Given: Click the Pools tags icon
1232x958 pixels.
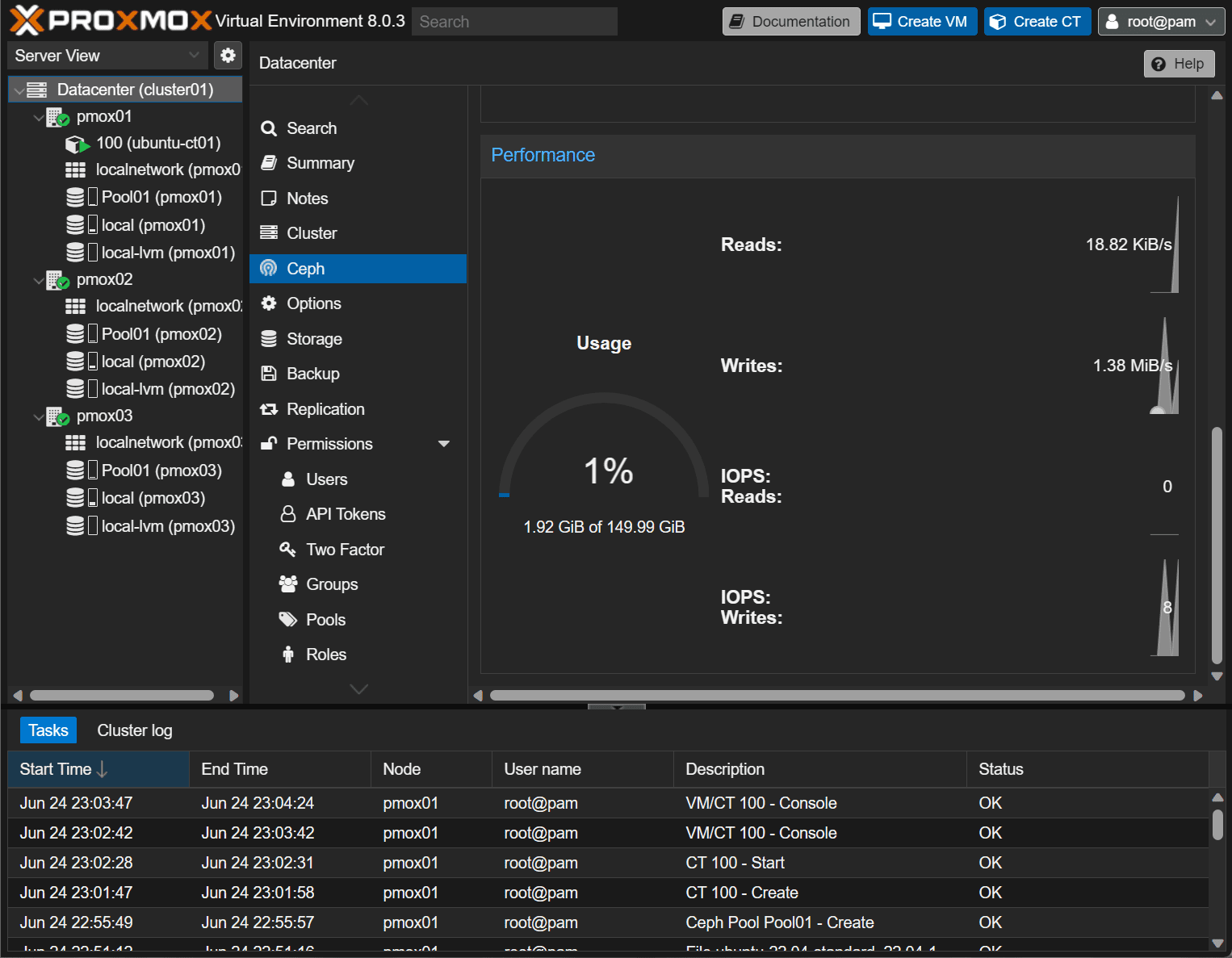Looking at the screenshot, I should pyautogui.click(x=287, y=620).
